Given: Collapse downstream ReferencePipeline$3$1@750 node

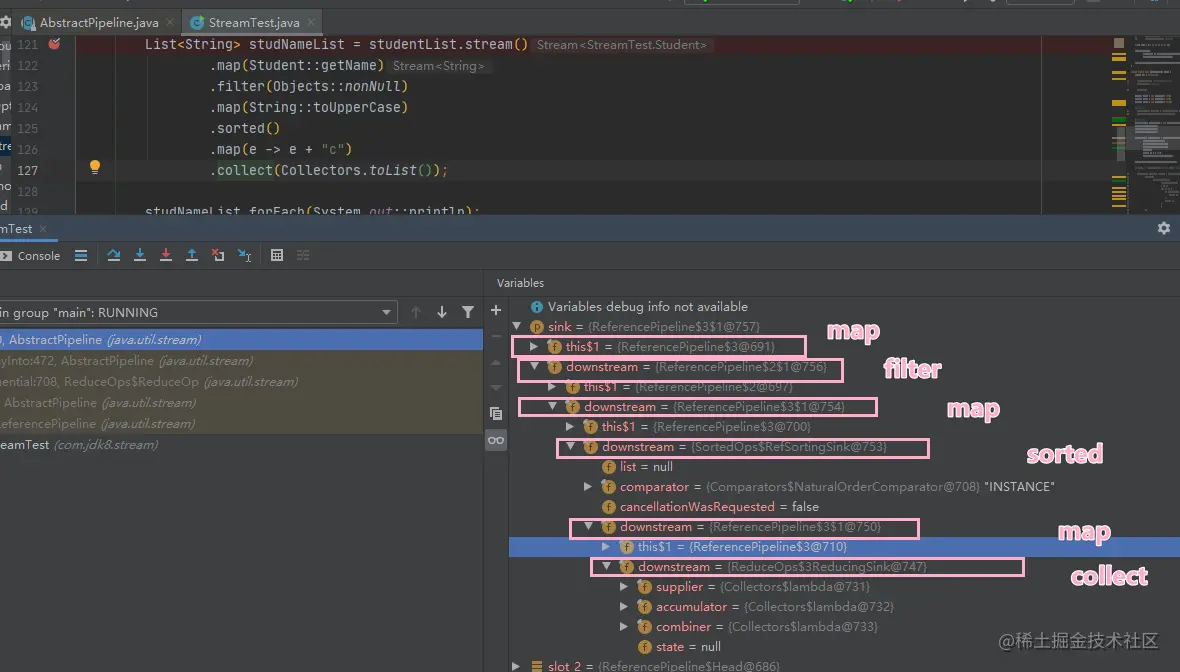Looking at the screenshot, I should pyautogui.click(x=589, y=527).
